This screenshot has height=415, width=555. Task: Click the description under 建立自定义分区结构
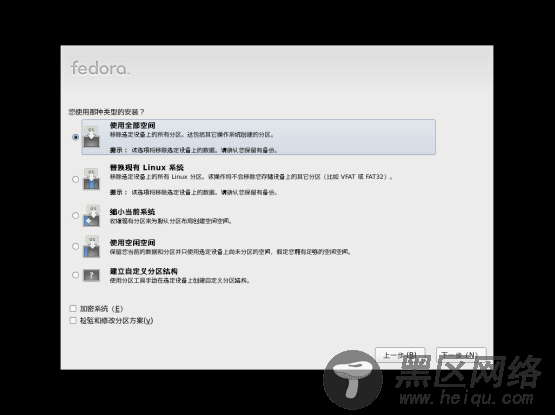(x=180, y=280)
